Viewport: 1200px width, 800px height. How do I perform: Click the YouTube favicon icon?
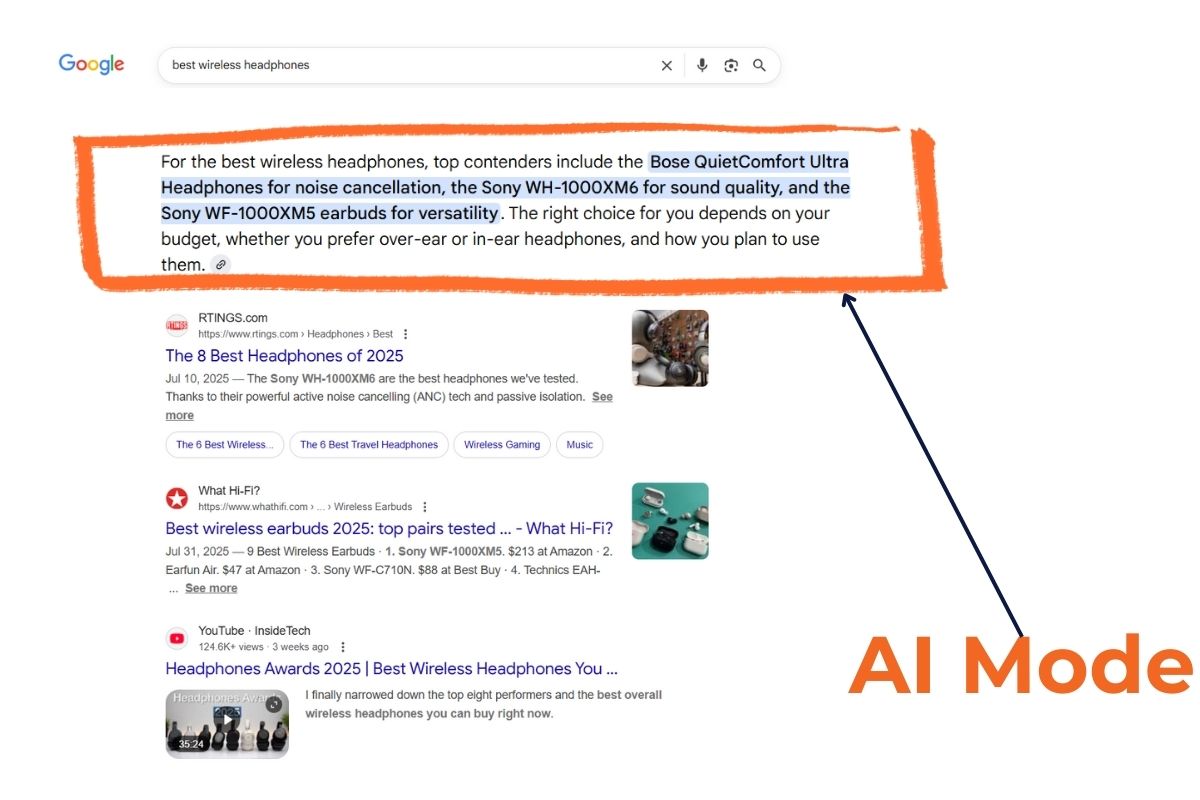pos(177,638)
